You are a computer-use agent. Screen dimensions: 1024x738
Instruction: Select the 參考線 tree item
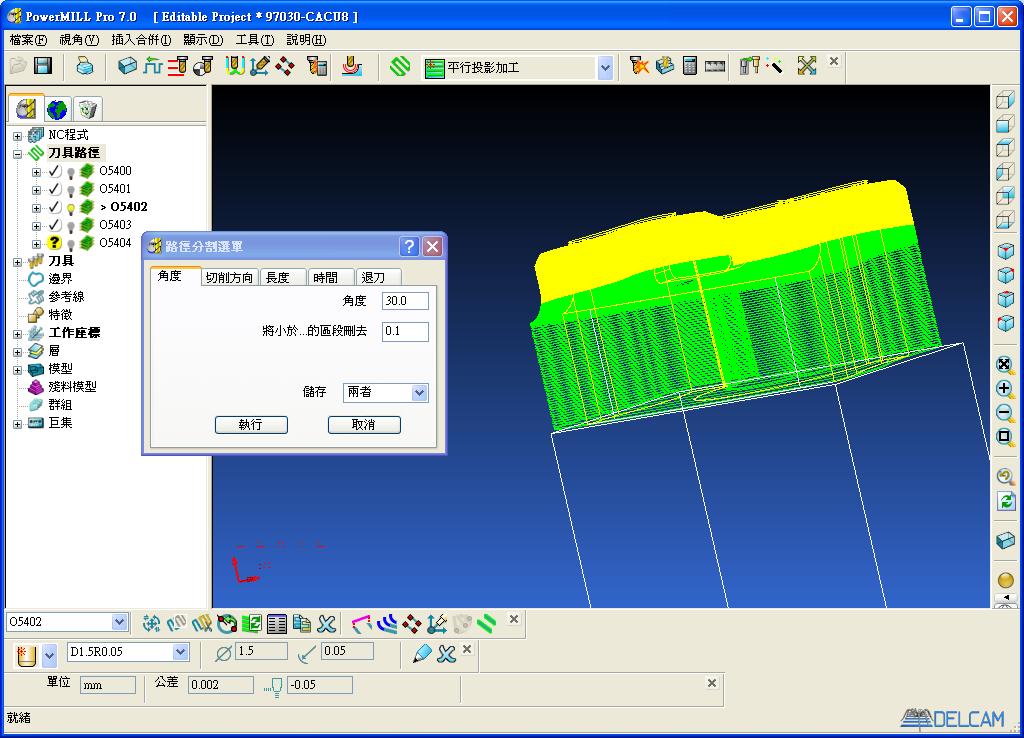pyautogui.click(x=66, y=297)
